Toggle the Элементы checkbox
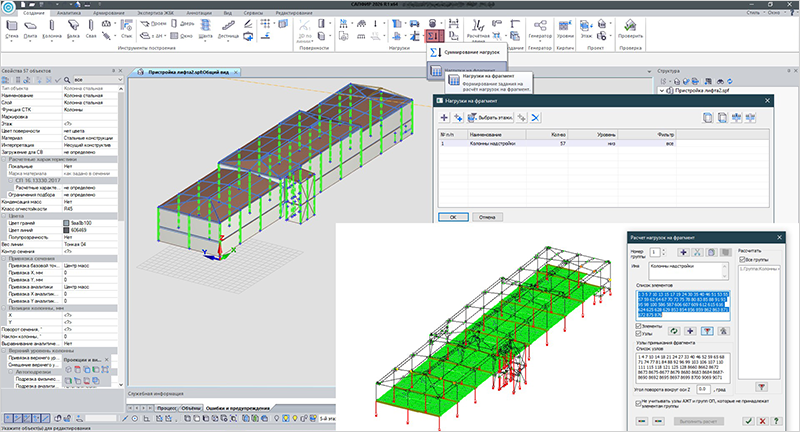The width and height of the screenshot is (800, 432). point(638,325)
